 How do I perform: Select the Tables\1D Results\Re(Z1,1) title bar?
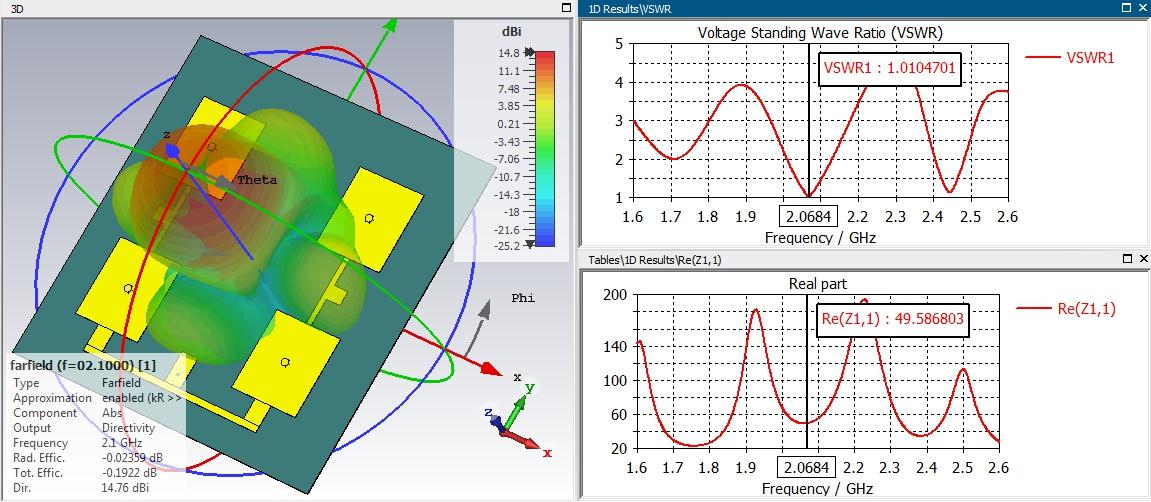[865, 259]
